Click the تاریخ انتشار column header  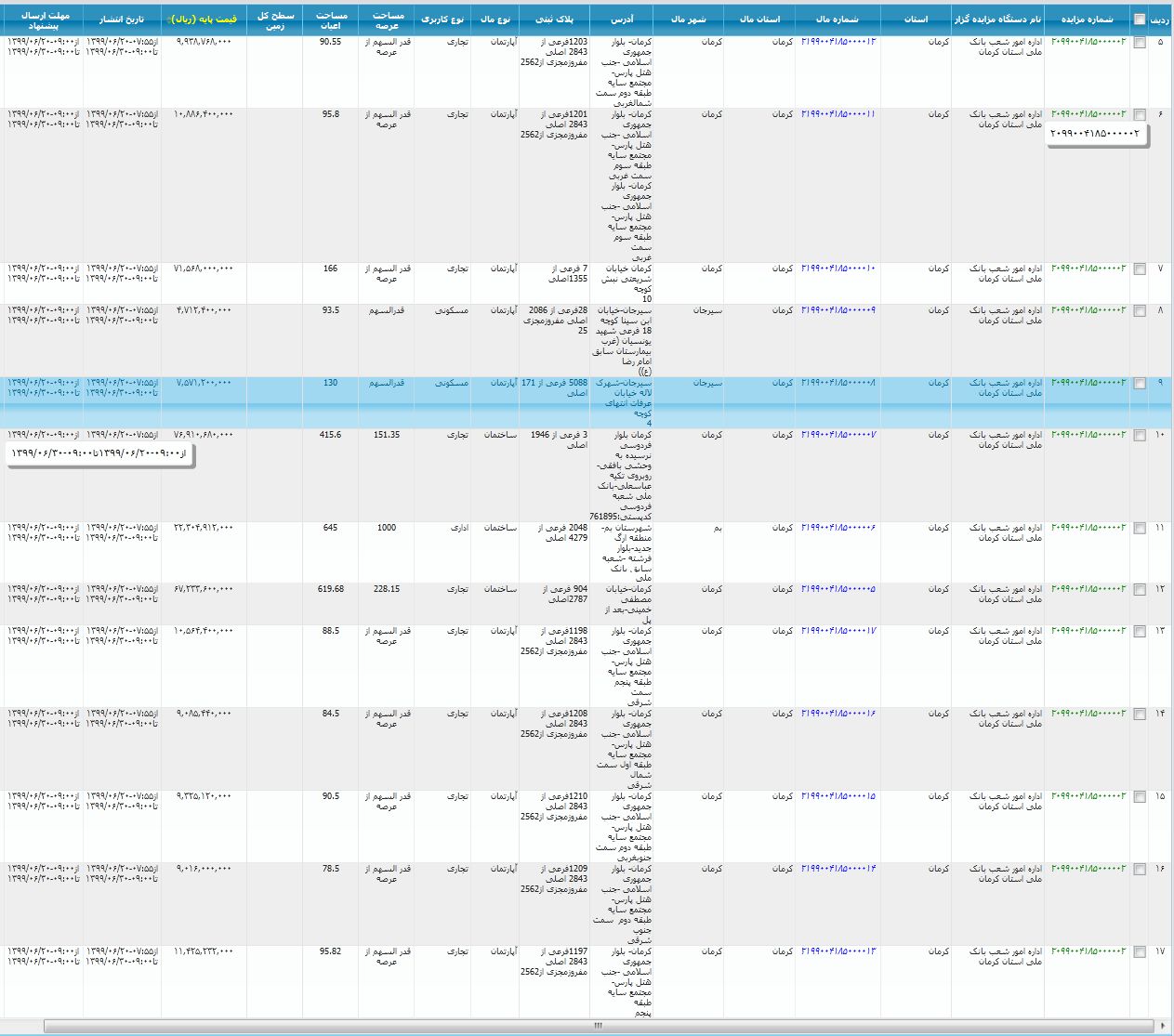coord(122,20)
